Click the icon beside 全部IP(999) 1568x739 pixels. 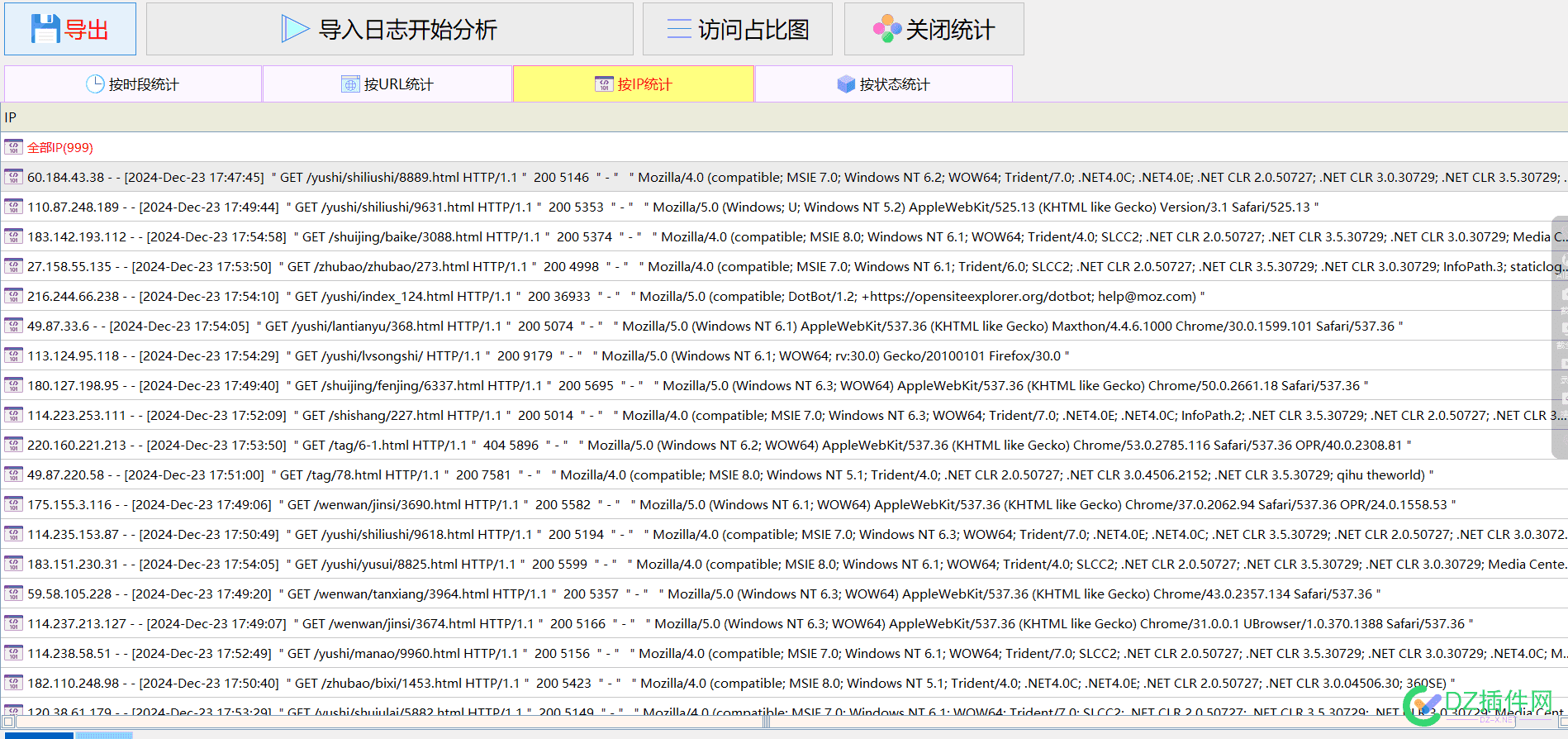13,147
